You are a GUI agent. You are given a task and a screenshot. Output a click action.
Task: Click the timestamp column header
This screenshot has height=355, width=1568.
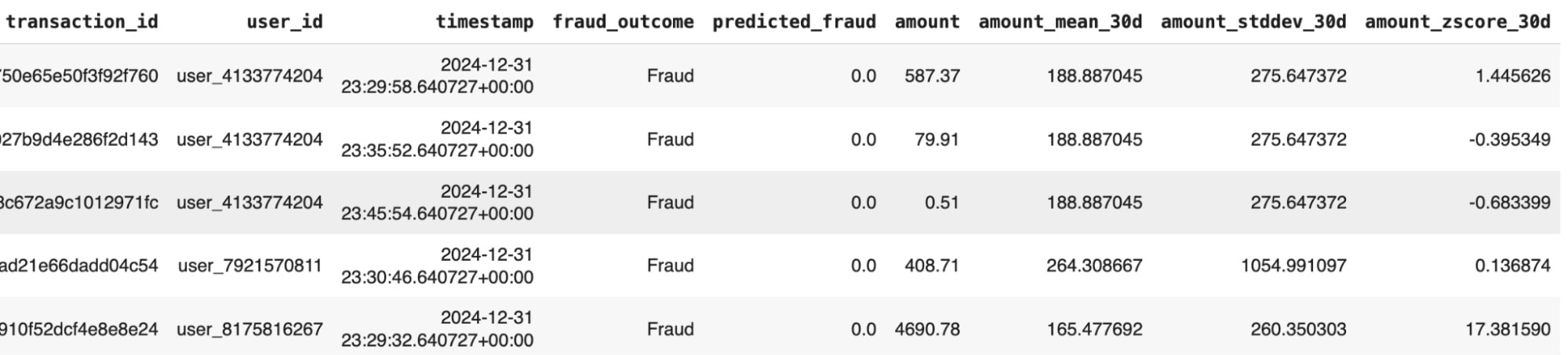(484, 22)
